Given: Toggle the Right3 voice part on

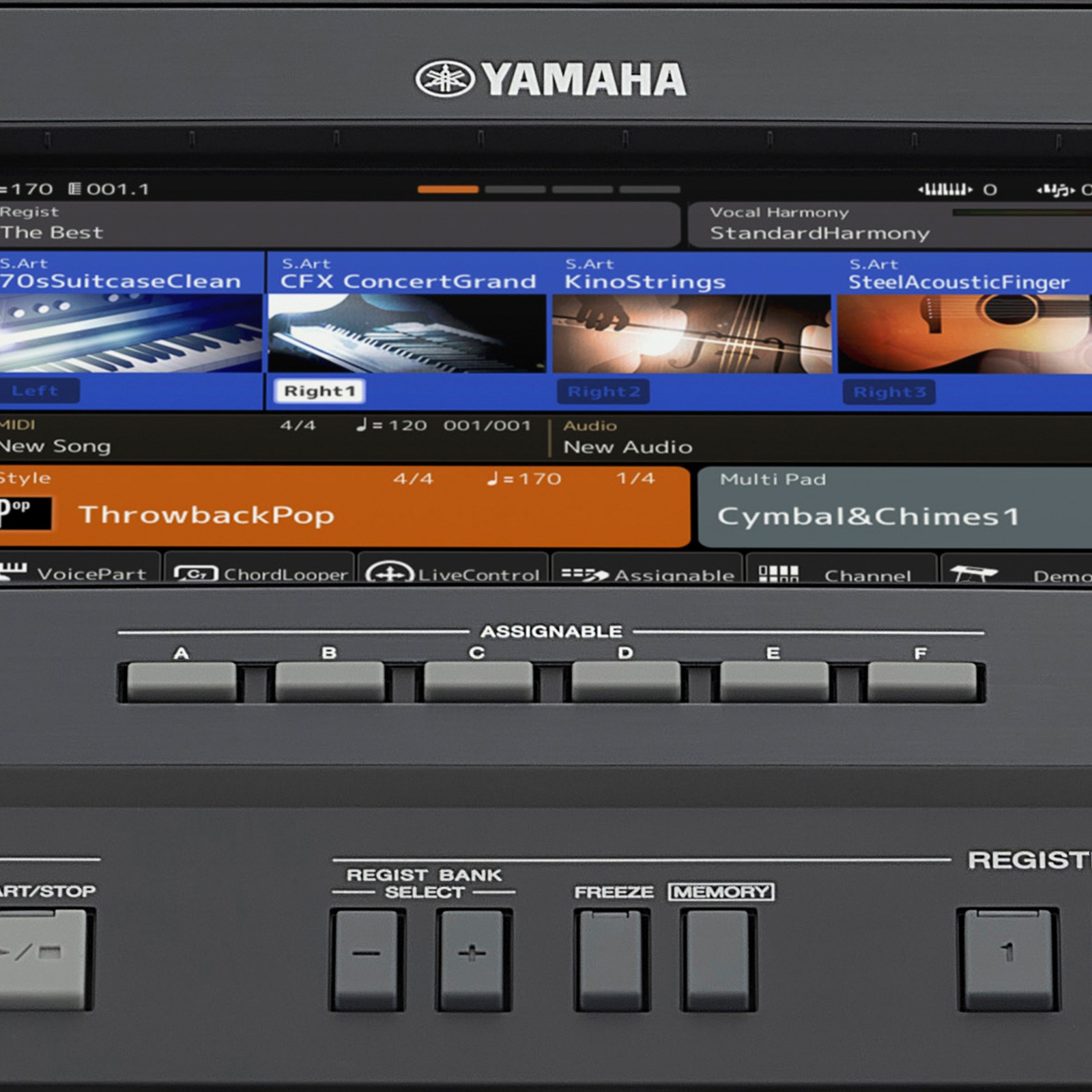Looking at the screenshot, I should pos(887,390).
